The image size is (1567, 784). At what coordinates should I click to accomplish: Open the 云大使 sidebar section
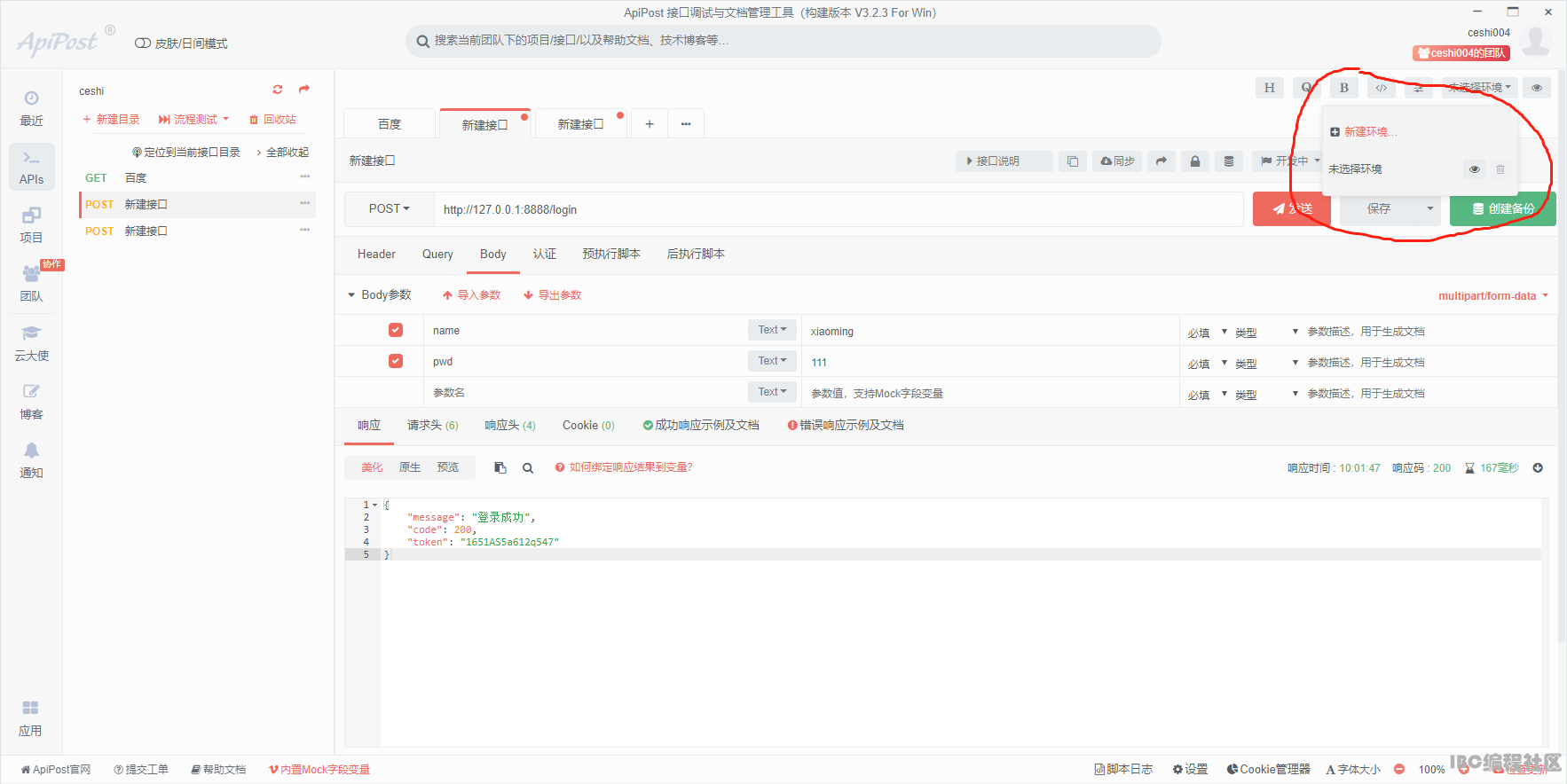point(31,343)
